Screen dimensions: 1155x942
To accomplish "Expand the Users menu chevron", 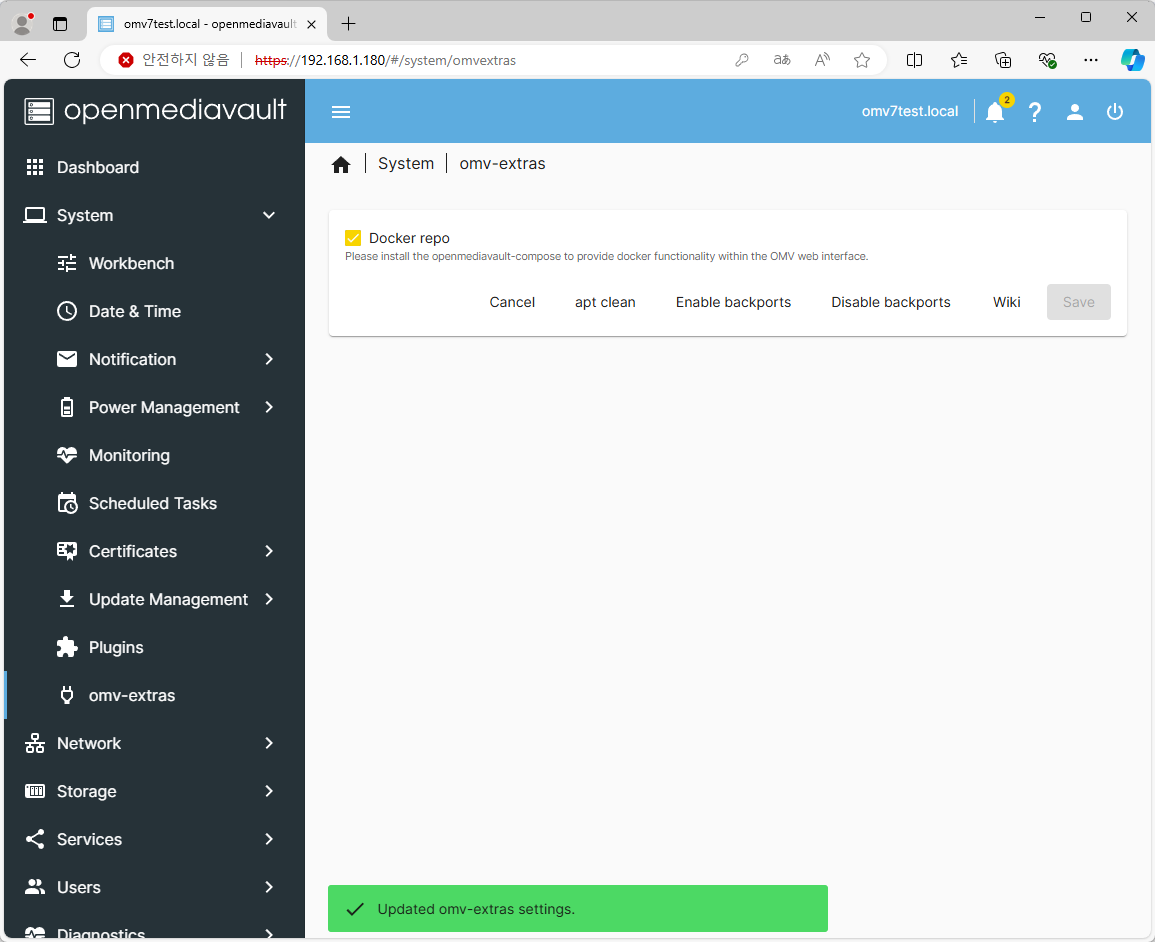I will click(269, 887).
